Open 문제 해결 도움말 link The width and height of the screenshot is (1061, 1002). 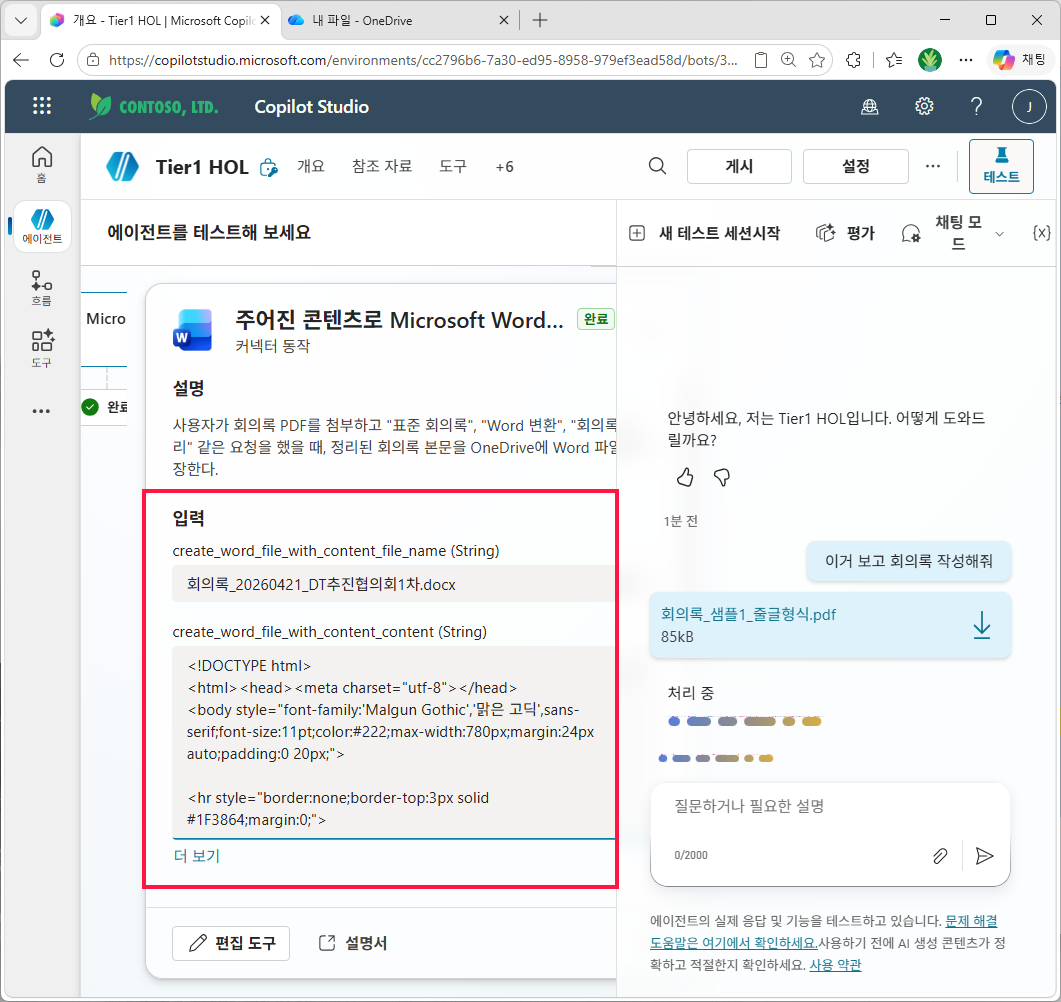click(971, 921)
